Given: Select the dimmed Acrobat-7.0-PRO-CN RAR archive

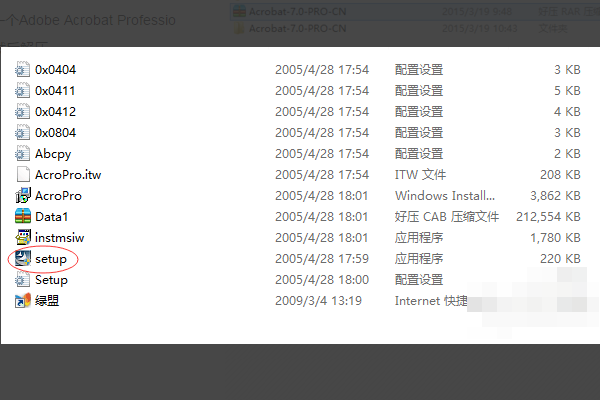Looking at the screenshot, I should 285,12.
